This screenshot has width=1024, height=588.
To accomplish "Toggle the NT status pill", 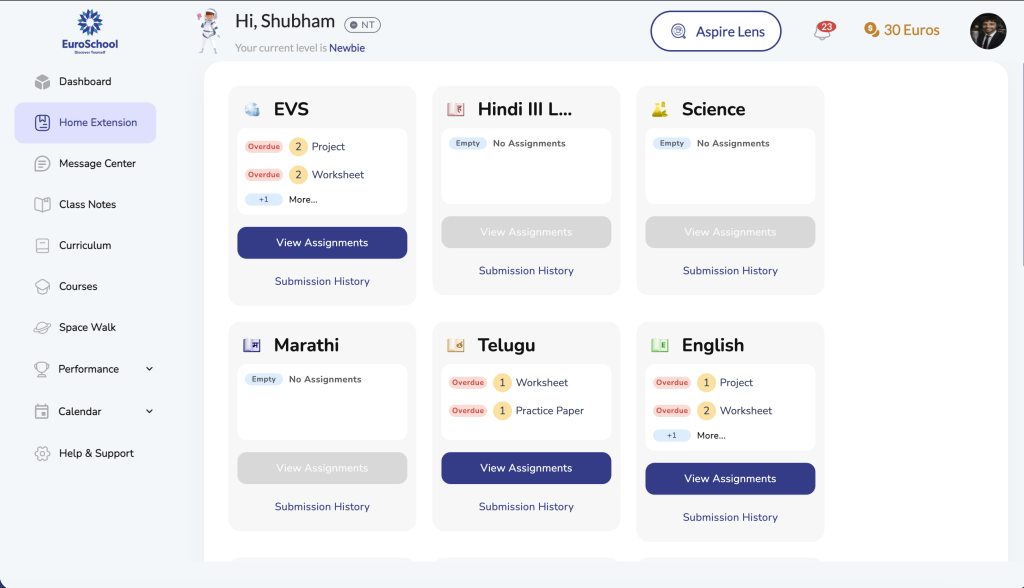I will (x=362, y=25).
